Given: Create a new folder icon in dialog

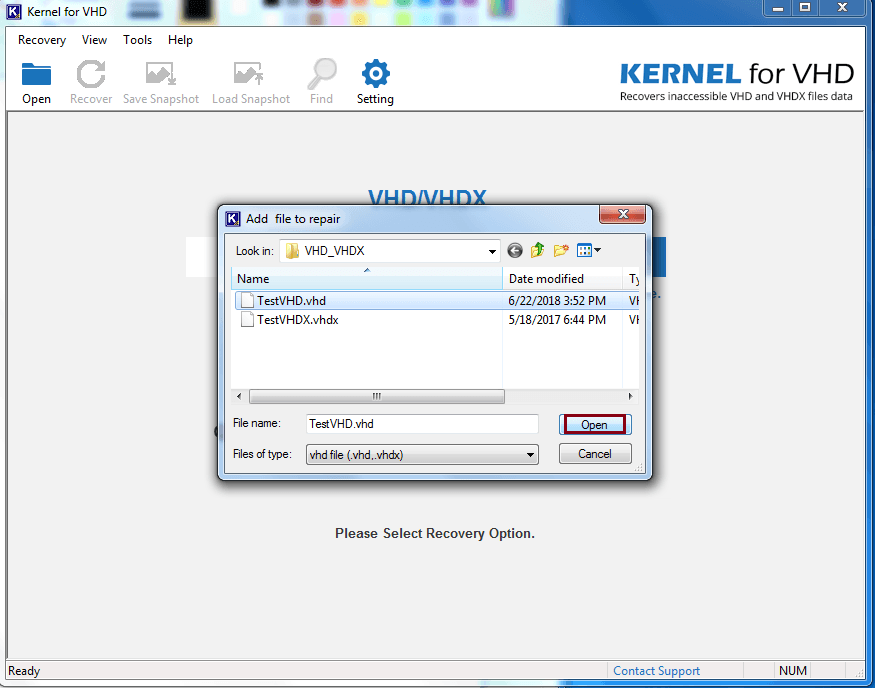Looking at the screenshot, I should pyautogui.click(x=561, y=250).
